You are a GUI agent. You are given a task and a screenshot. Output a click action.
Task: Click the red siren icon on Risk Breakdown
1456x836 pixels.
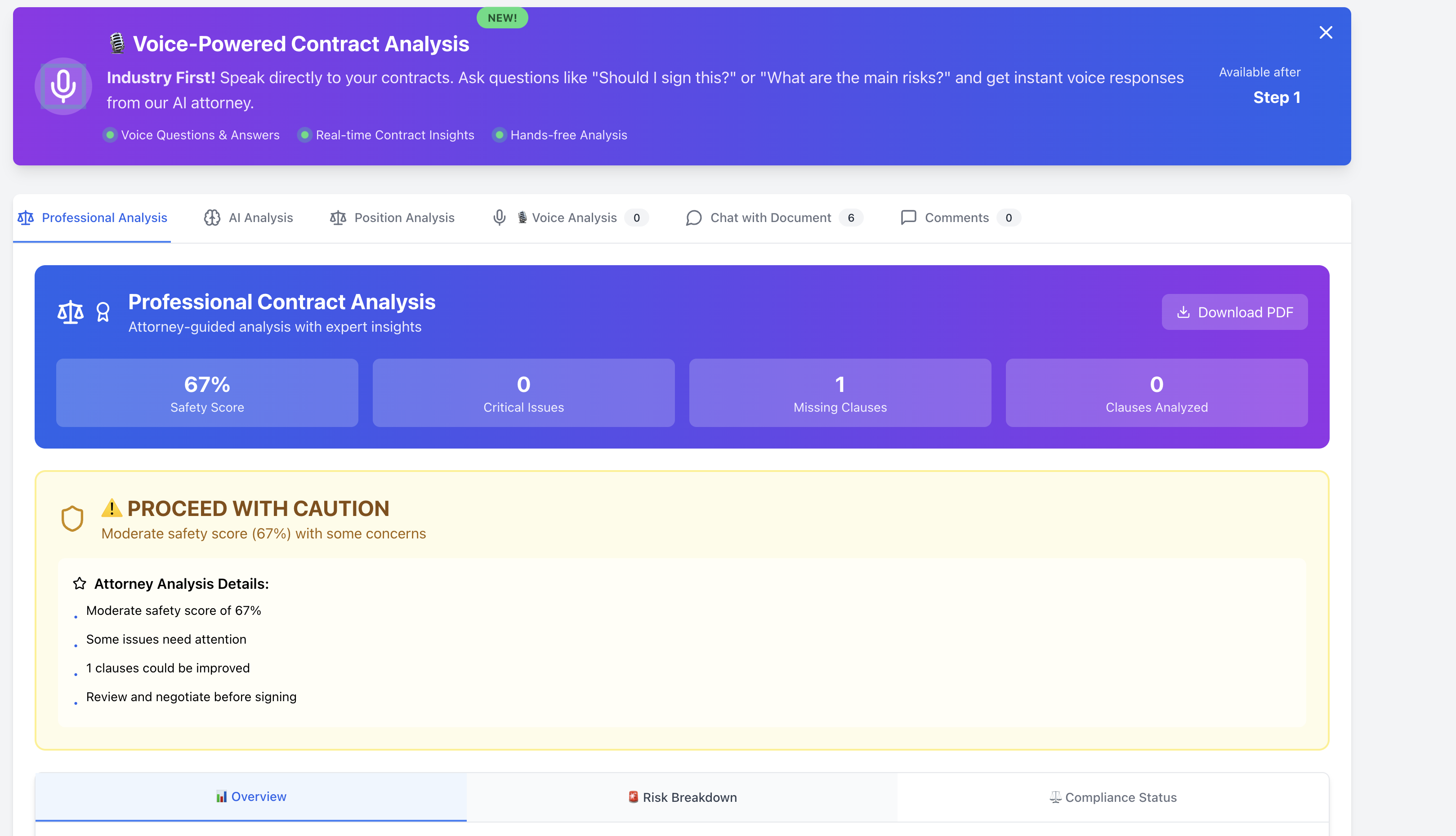(633, 797)
